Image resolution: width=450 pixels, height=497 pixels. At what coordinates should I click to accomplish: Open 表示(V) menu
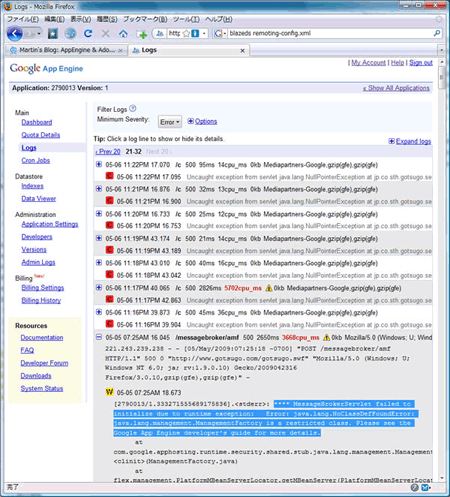tap(81, 19)
